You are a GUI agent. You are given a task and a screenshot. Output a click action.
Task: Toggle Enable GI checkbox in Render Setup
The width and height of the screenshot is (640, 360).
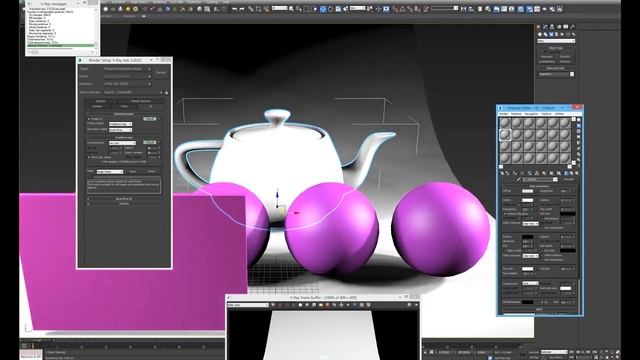[89, 119]
